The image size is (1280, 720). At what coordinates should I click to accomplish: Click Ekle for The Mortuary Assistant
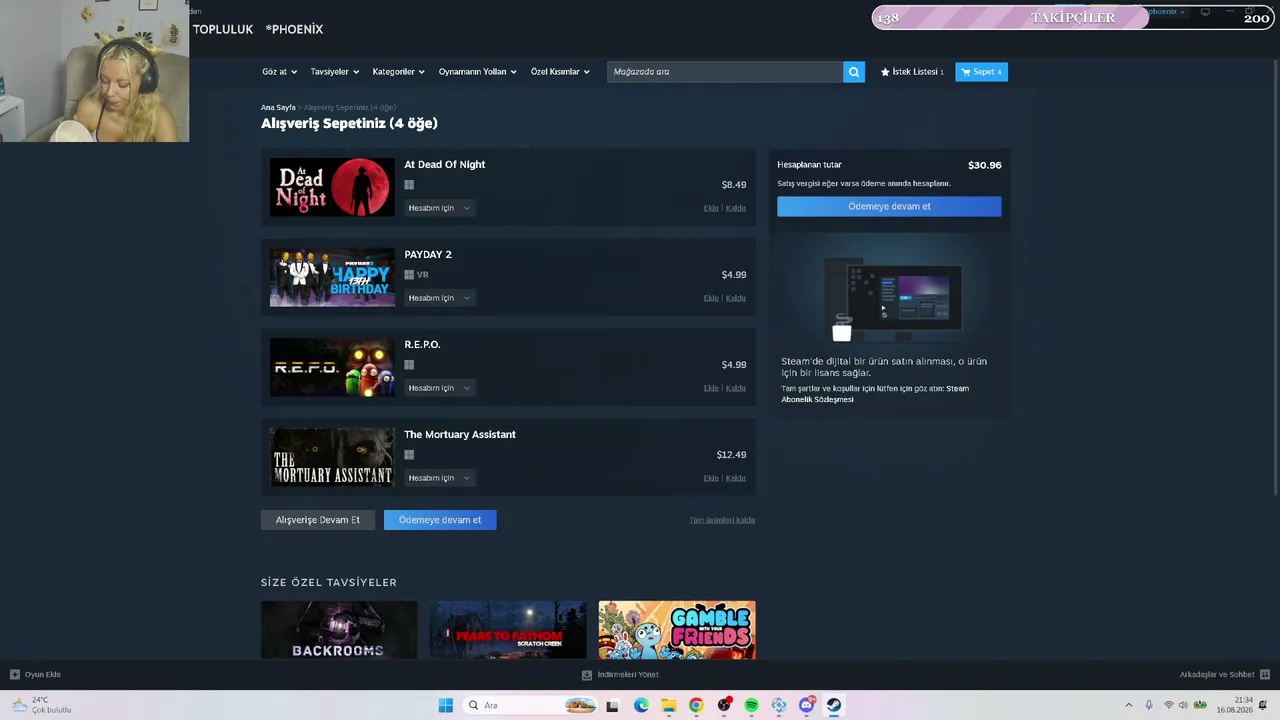tap(711, 478)
